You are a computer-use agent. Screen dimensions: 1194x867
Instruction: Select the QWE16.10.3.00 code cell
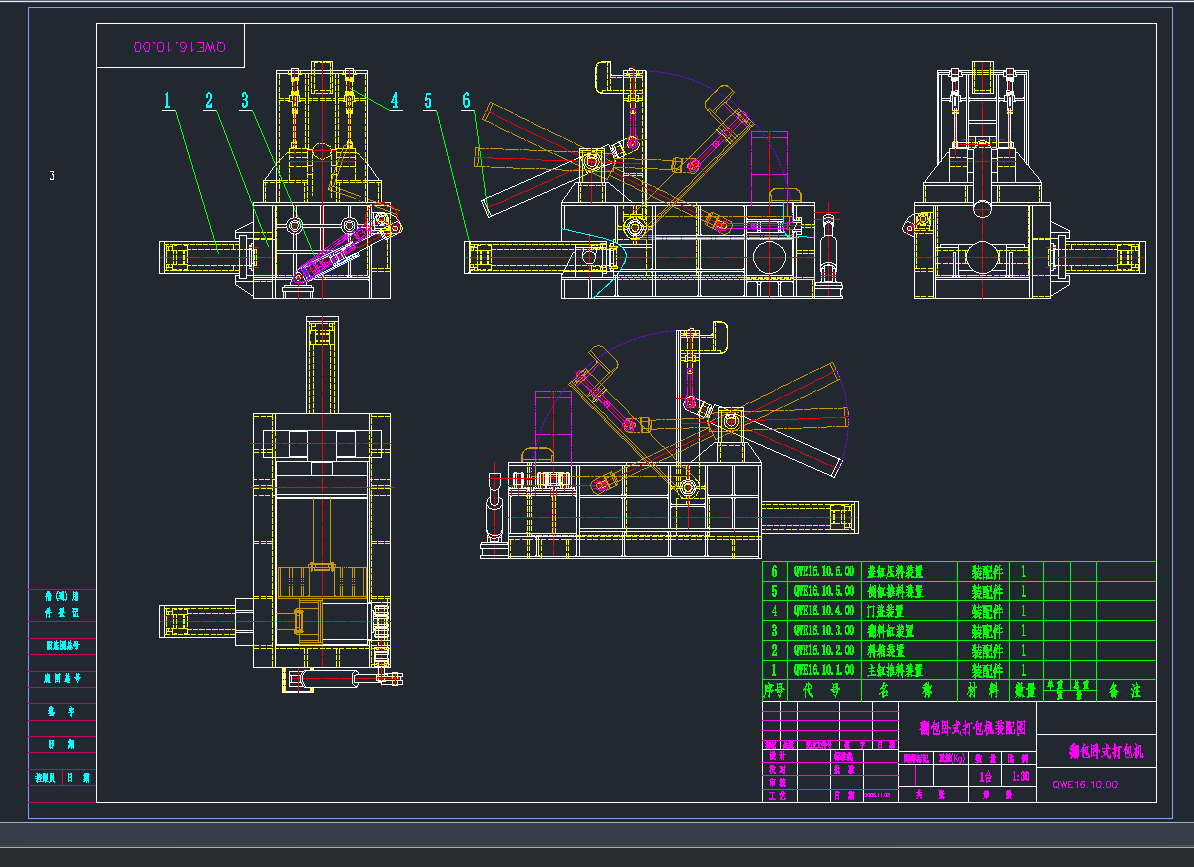pos(823,631)
